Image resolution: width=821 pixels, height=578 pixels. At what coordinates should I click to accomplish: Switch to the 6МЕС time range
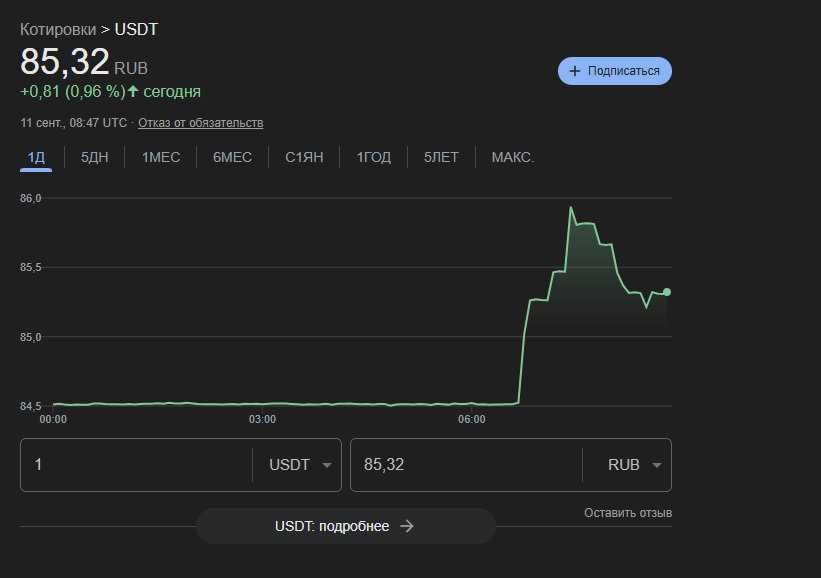pos(232,158)
